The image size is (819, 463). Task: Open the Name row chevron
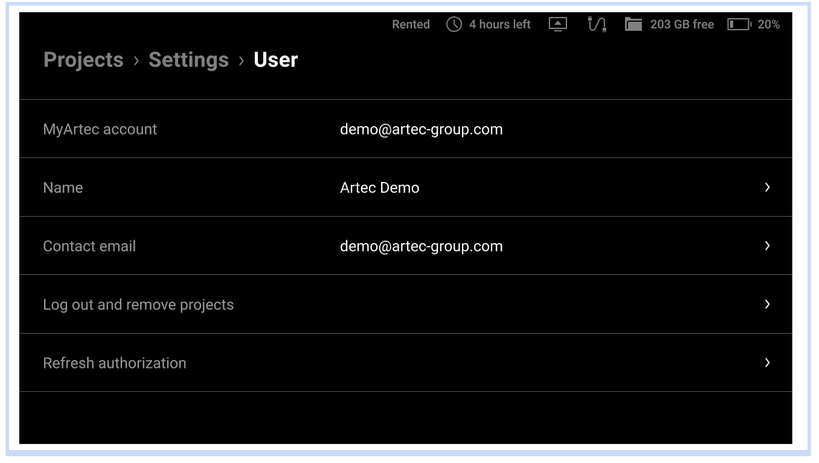[x=767, y=187]
